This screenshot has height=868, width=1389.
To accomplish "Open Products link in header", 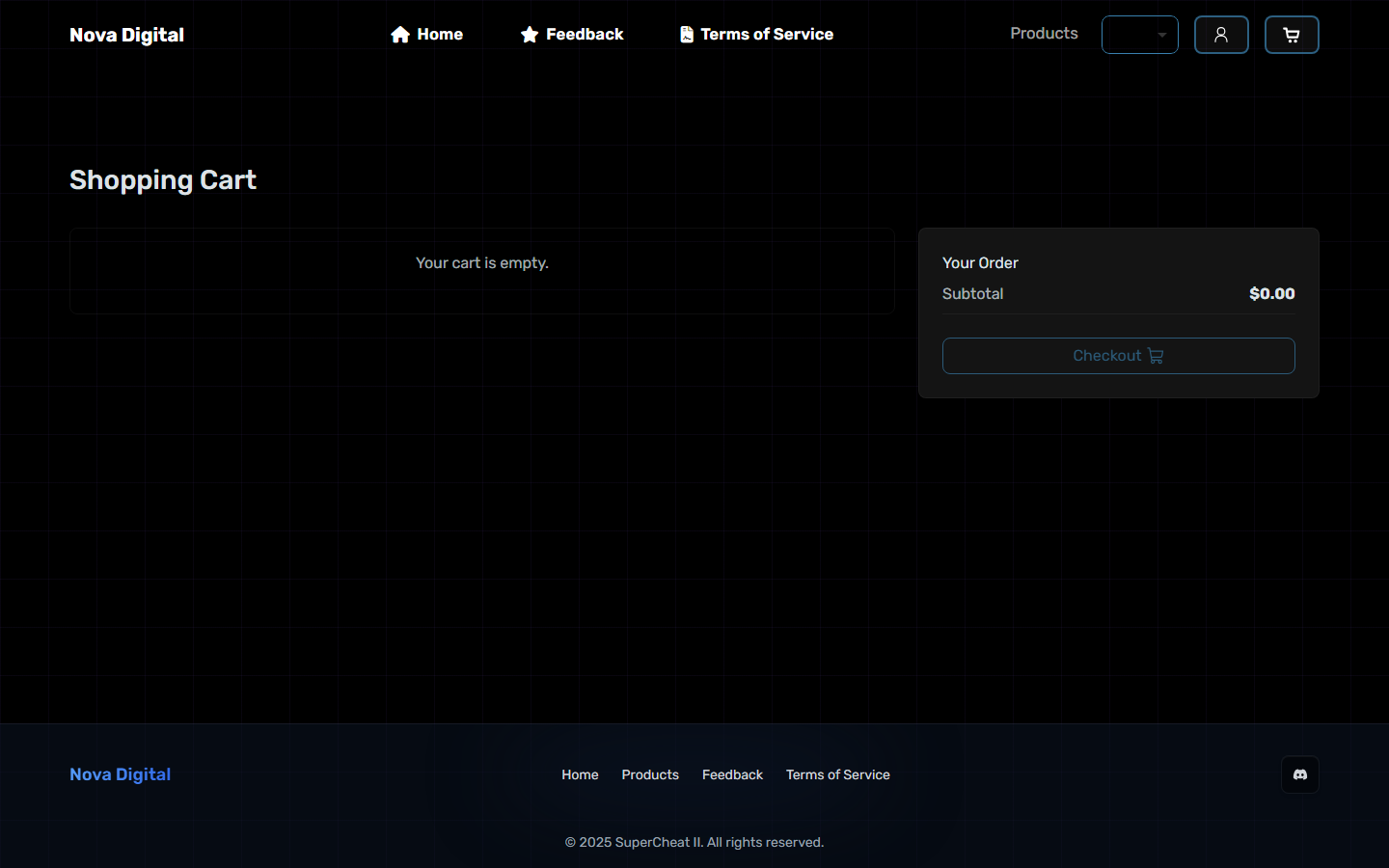I will click(x=1044, y=34).
